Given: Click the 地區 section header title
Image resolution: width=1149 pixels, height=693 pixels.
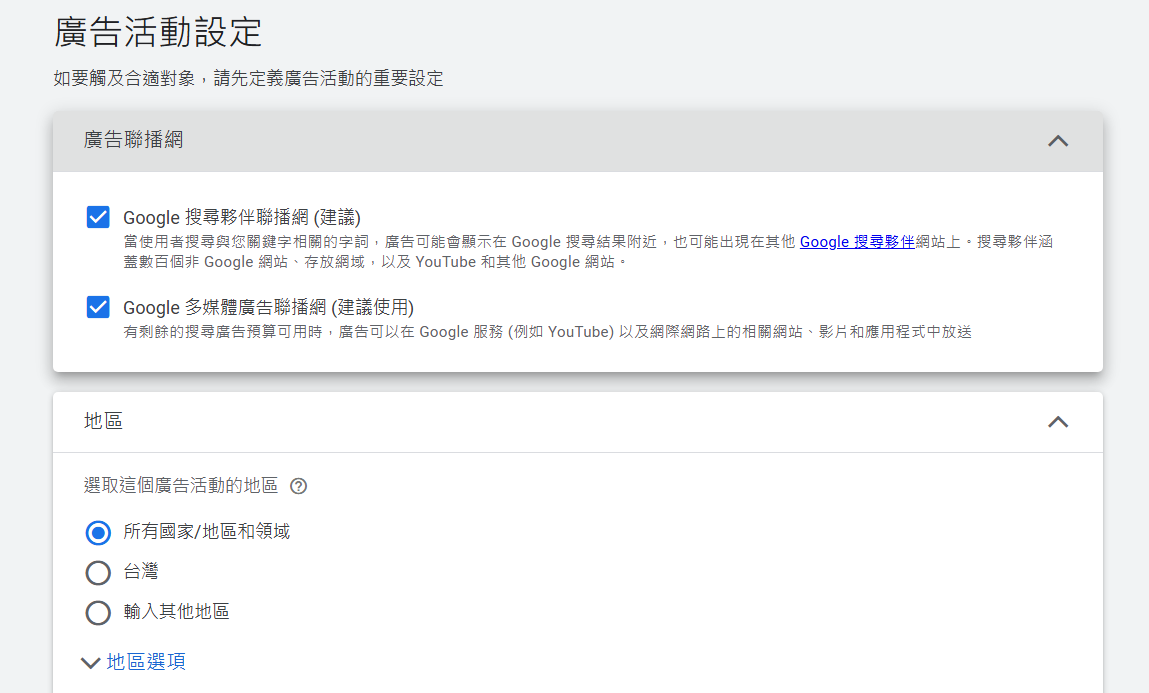Looking at the screenshot, I should click(x=103, y=421).
